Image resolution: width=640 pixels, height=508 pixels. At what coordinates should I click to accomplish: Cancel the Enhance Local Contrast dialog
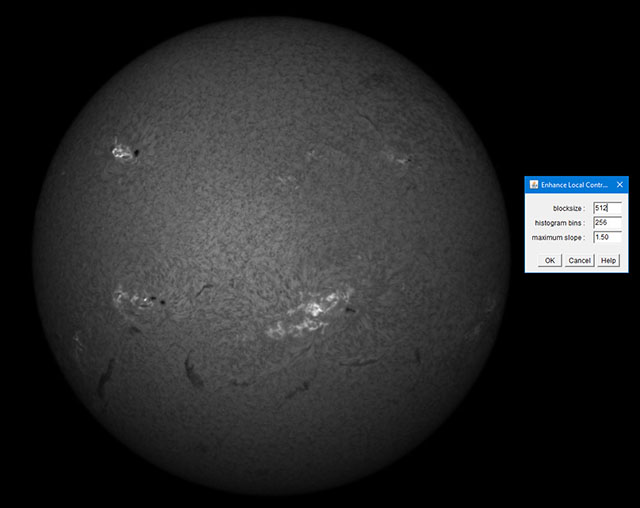[x=579, y=260]
